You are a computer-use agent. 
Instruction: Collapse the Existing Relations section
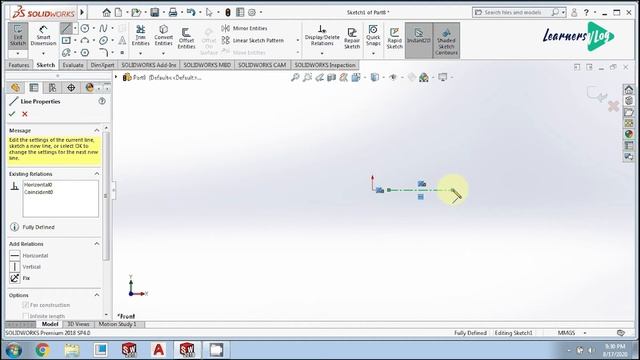click(97, 174)
